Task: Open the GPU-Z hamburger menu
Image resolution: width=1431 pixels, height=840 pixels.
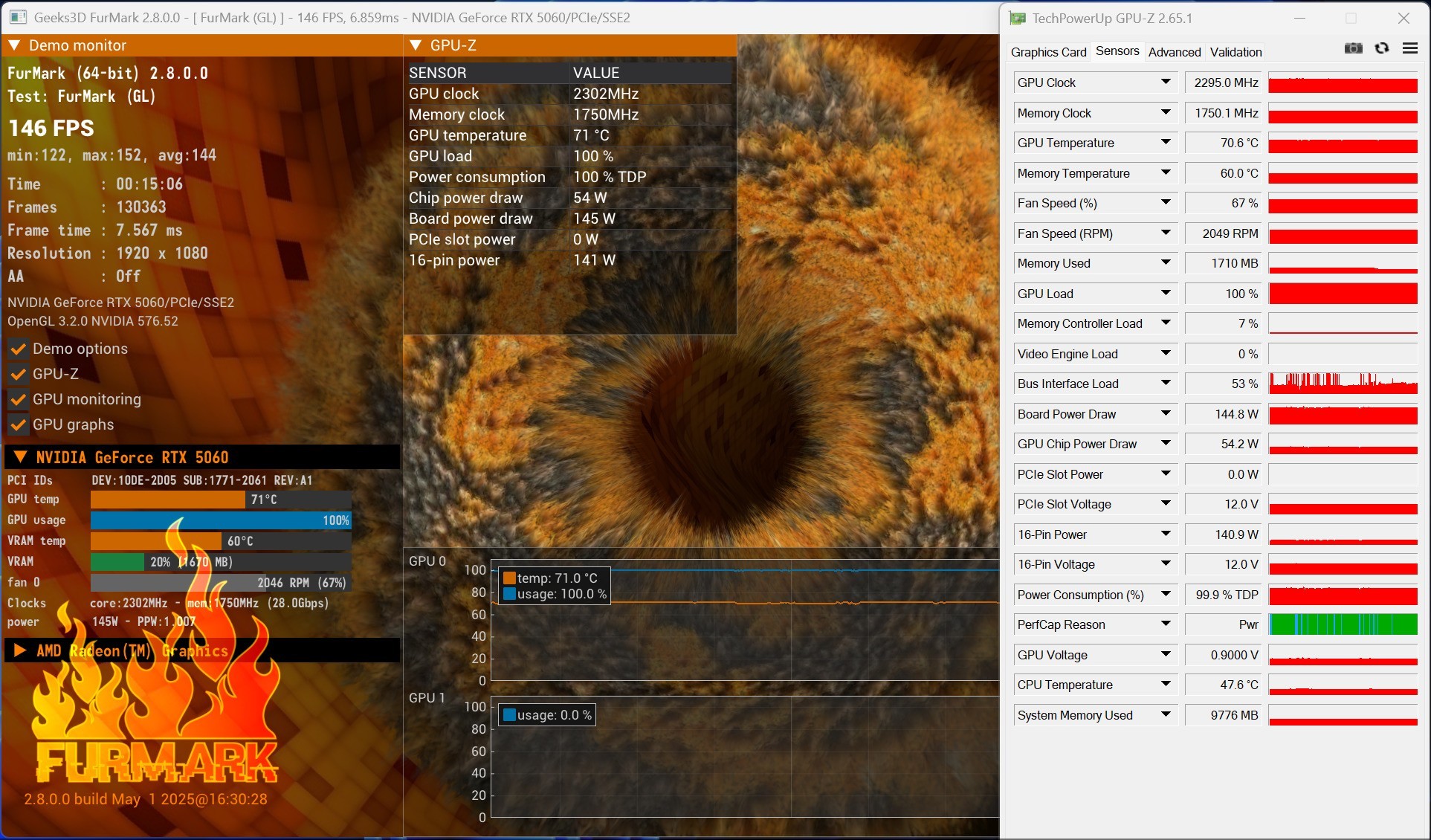Action: (x=1409, y=48)
